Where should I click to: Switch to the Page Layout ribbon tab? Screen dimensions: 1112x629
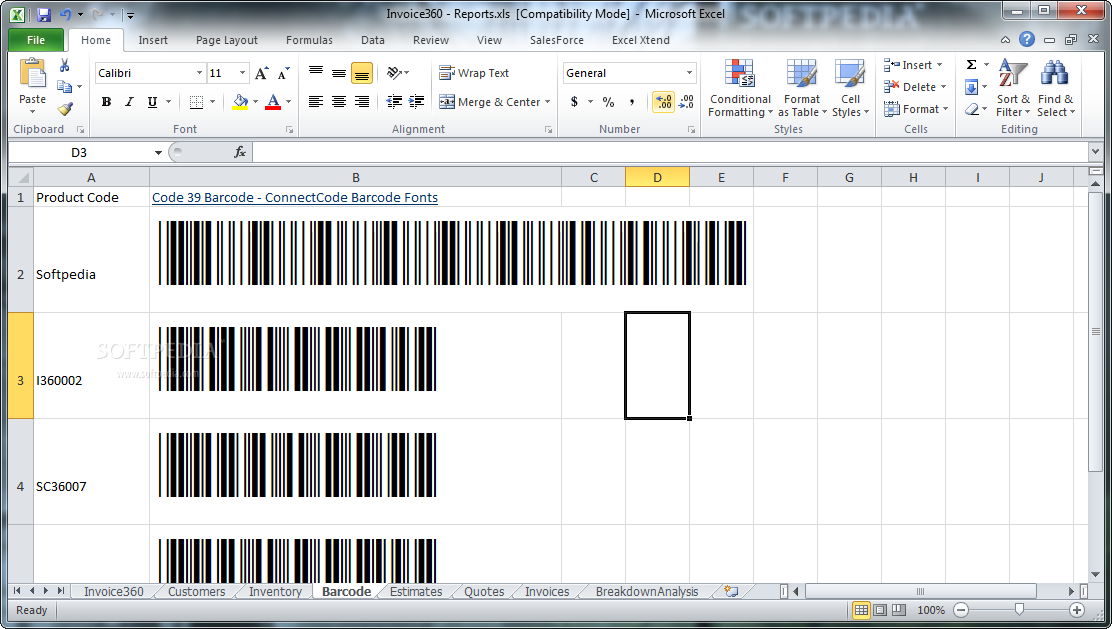(x=227, y=40)
